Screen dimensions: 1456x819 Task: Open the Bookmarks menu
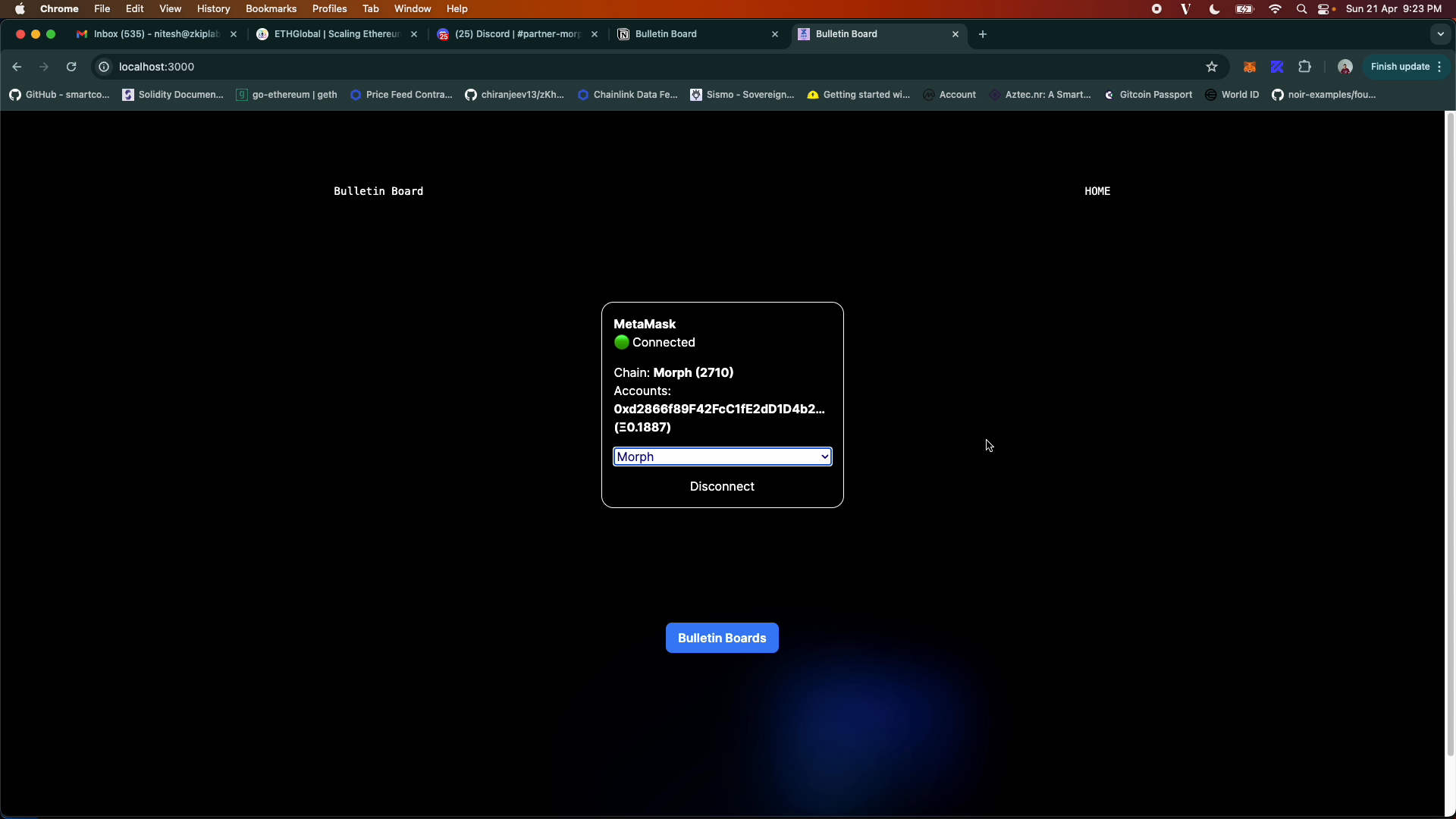pos(271,9)
